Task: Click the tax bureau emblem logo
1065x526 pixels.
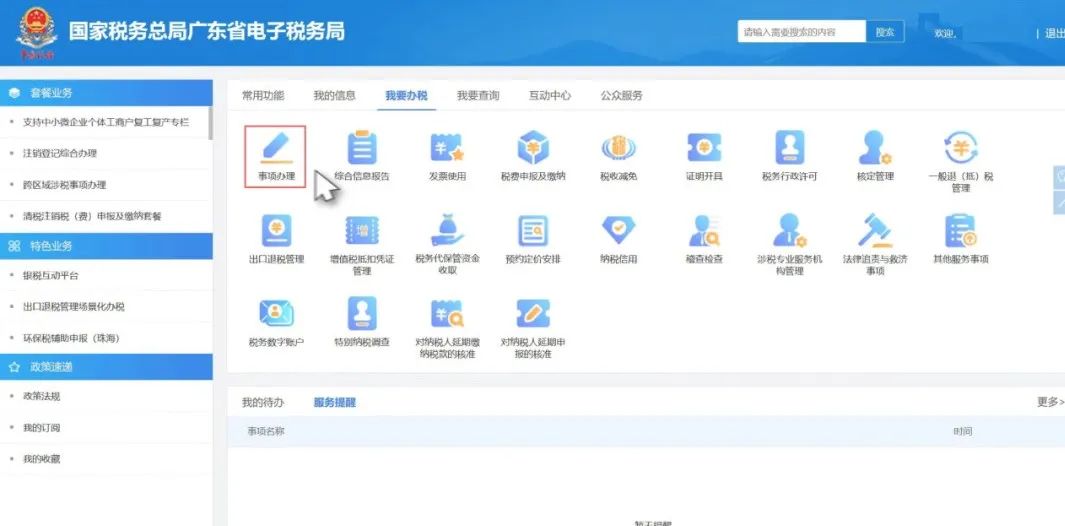Action: coord(37,32)
